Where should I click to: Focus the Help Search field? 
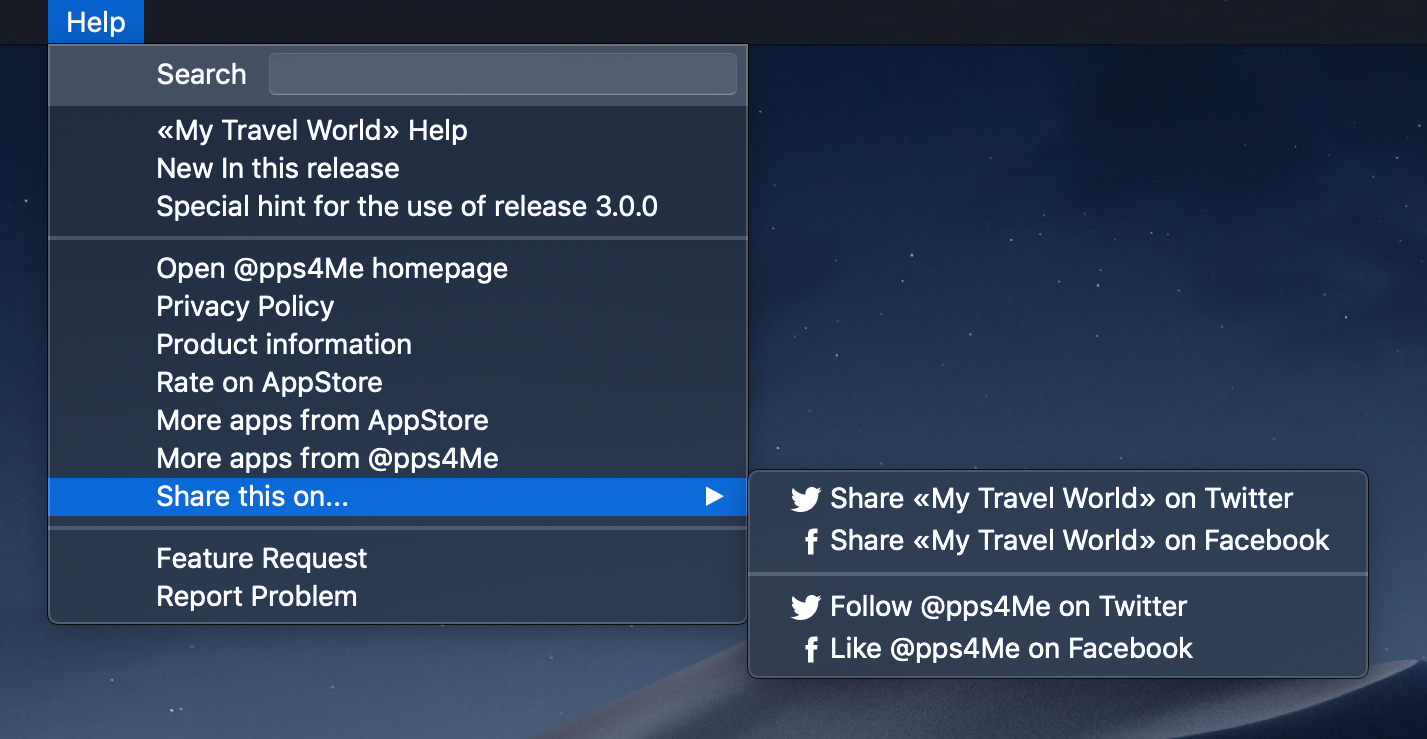coord(503,75)
